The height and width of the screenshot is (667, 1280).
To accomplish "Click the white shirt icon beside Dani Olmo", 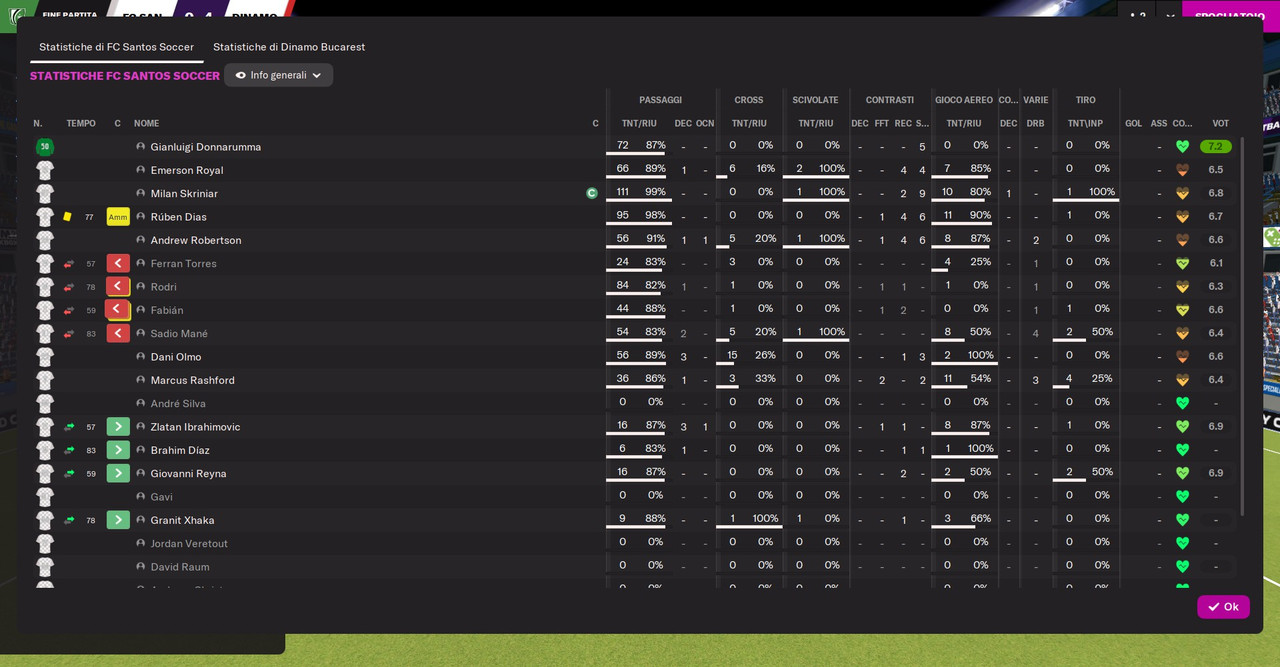I will point(45,357).
